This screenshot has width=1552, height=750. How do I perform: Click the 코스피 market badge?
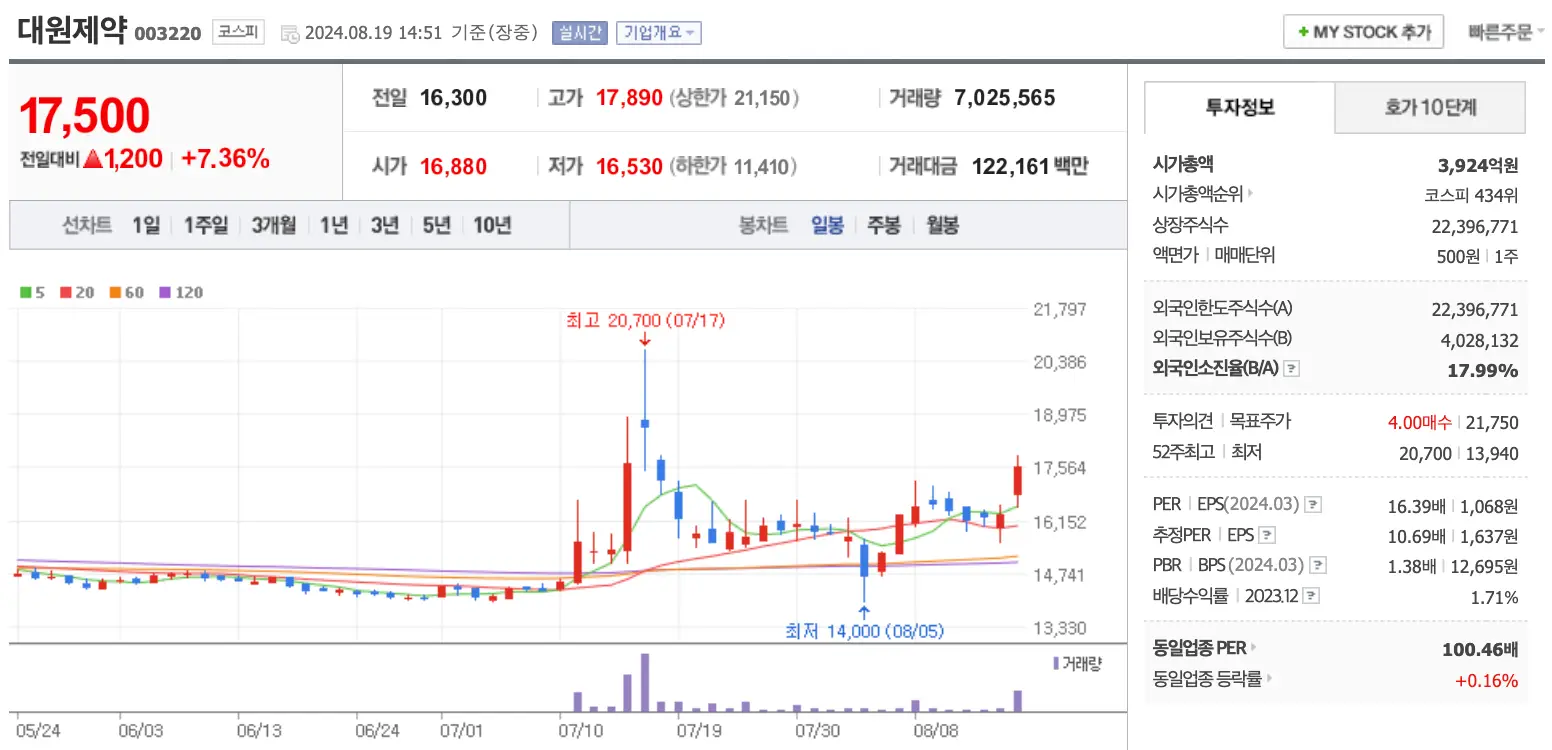point(237,32)
